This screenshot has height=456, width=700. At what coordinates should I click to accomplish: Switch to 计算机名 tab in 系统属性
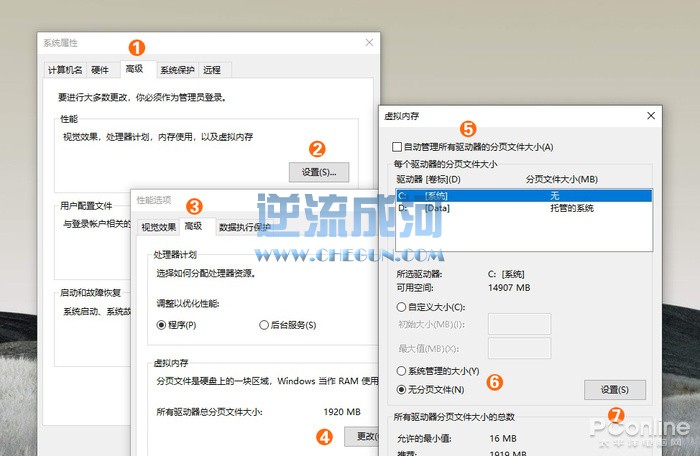65,70
